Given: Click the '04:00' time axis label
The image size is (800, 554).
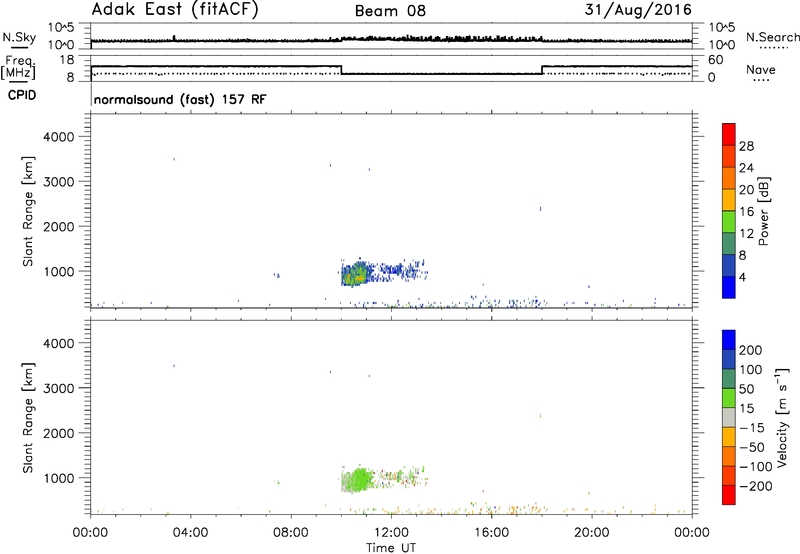Looking at the screenshot, I should [190, 533].
